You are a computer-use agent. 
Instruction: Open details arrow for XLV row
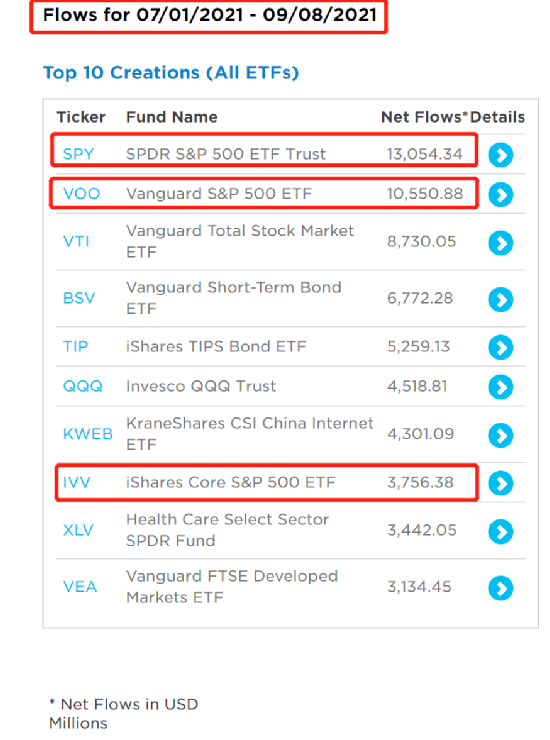coord(500,531)
